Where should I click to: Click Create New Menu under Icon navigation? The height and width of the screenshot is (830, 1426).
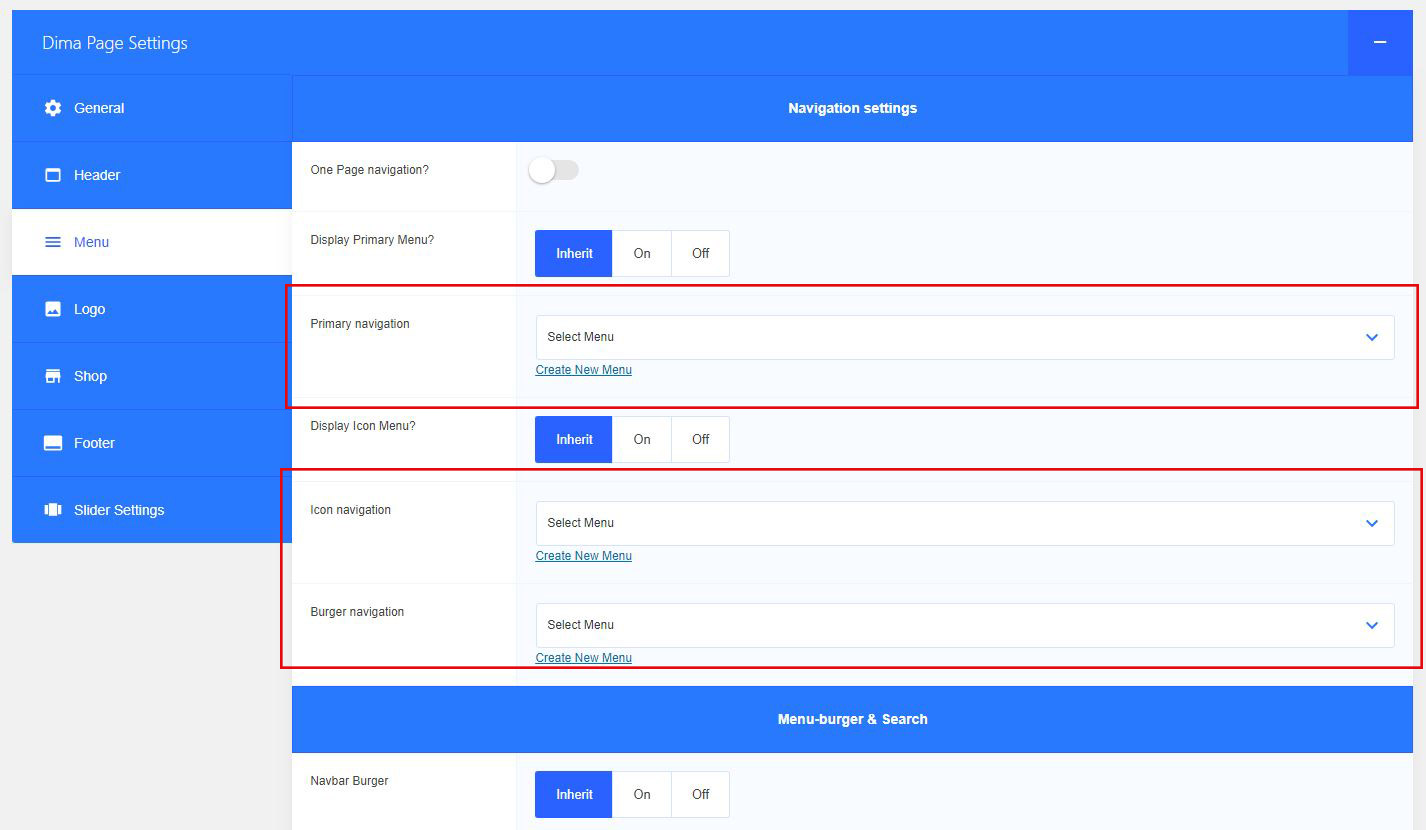pos(584,556)
